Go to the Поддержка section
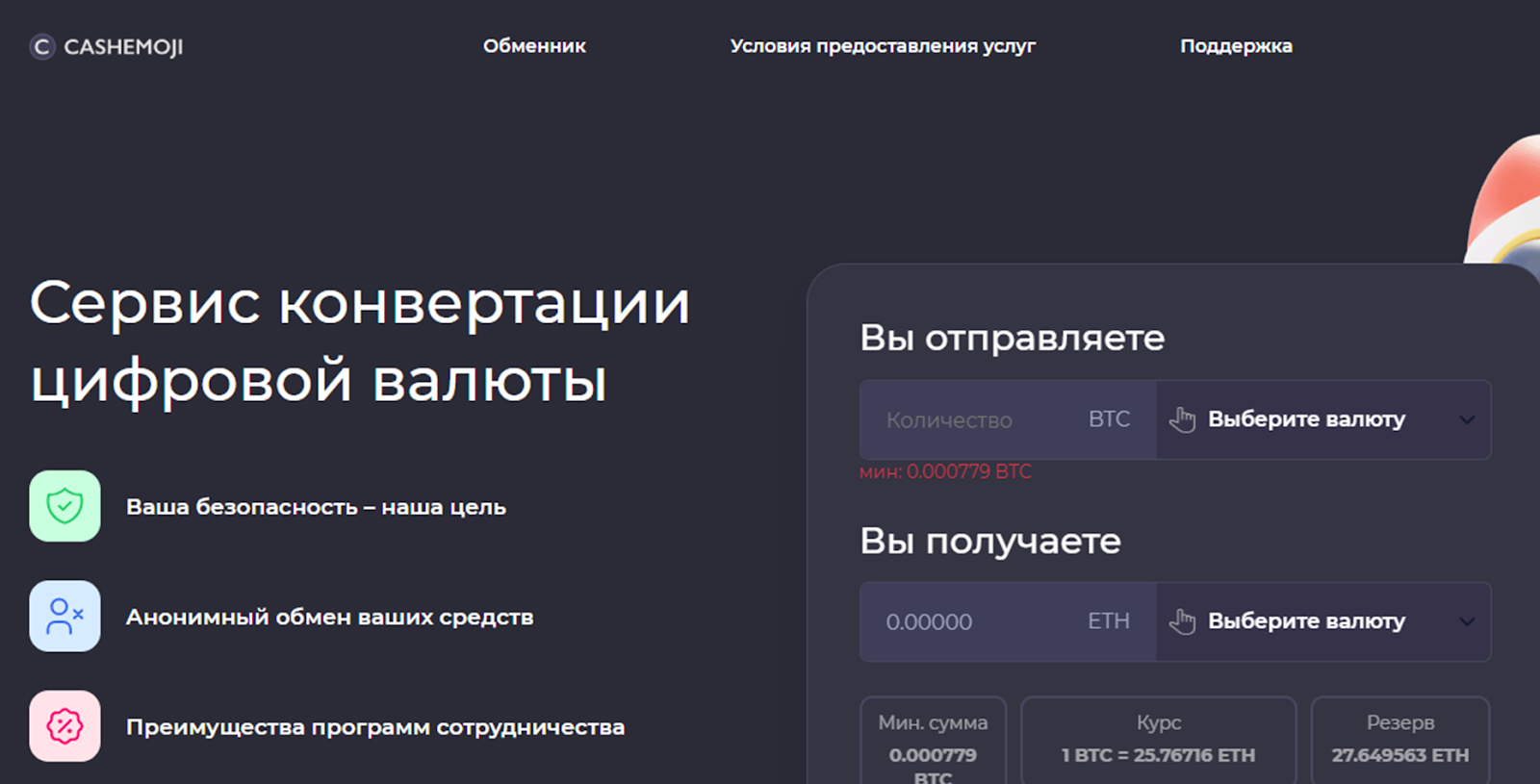Viewport: 1540px width, 784px height. click(1236, 46)
